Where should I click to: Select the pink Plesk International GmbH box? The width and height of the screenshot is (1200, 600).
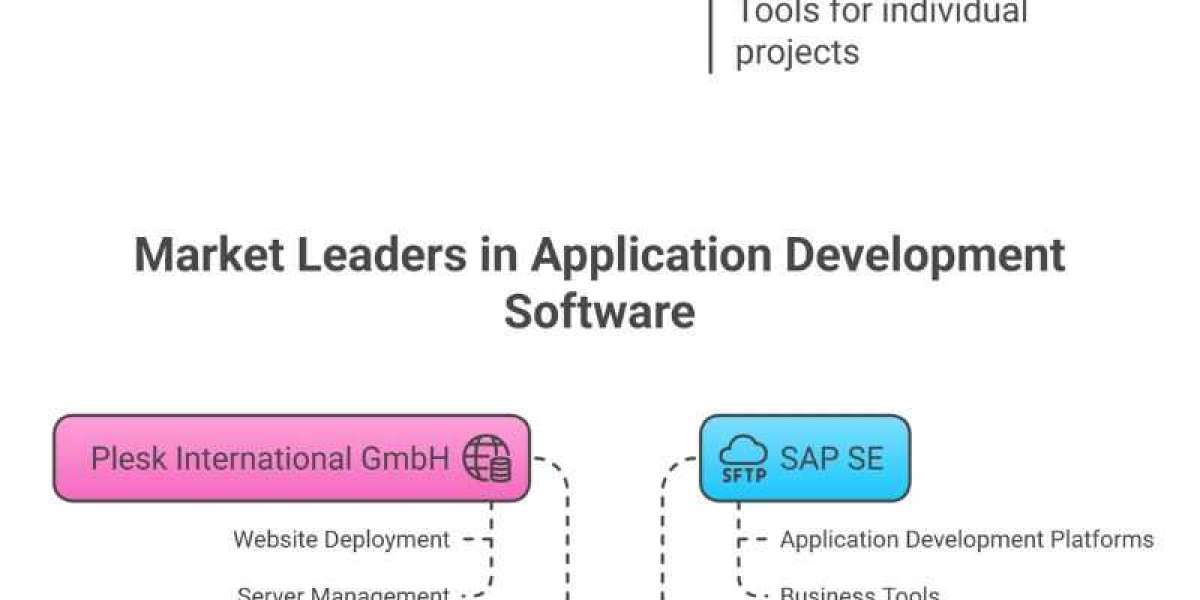(x=291, y=458)
